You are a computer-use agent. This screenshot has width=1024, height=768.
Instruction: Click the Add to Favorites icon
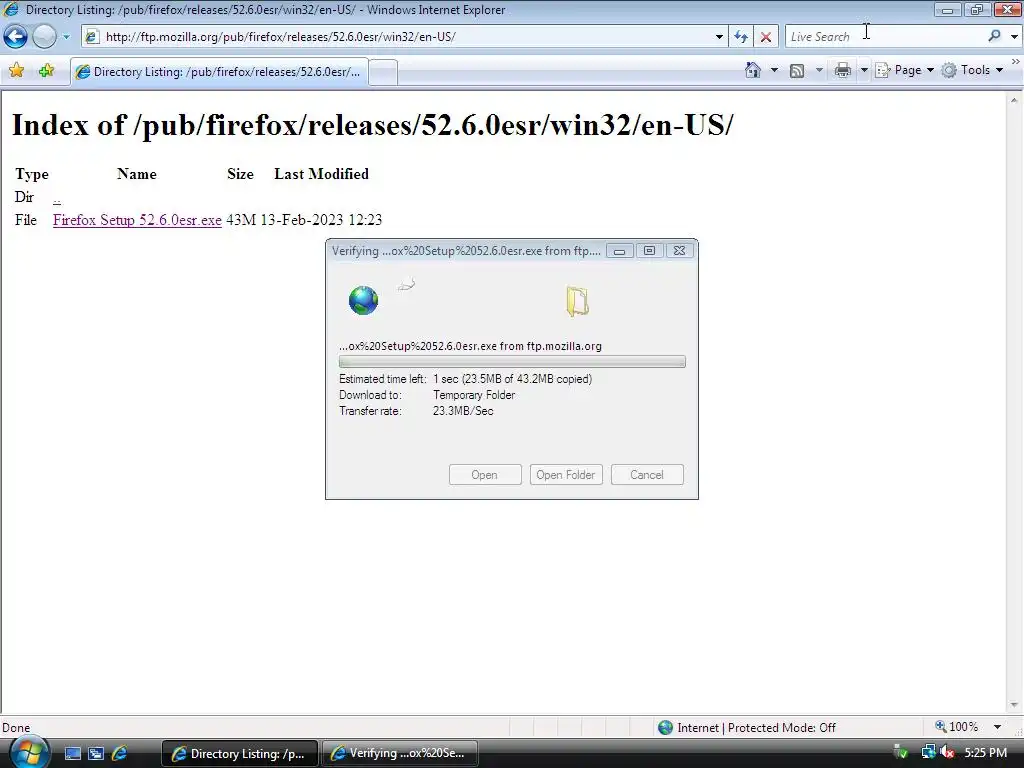(x=46, y=71)
